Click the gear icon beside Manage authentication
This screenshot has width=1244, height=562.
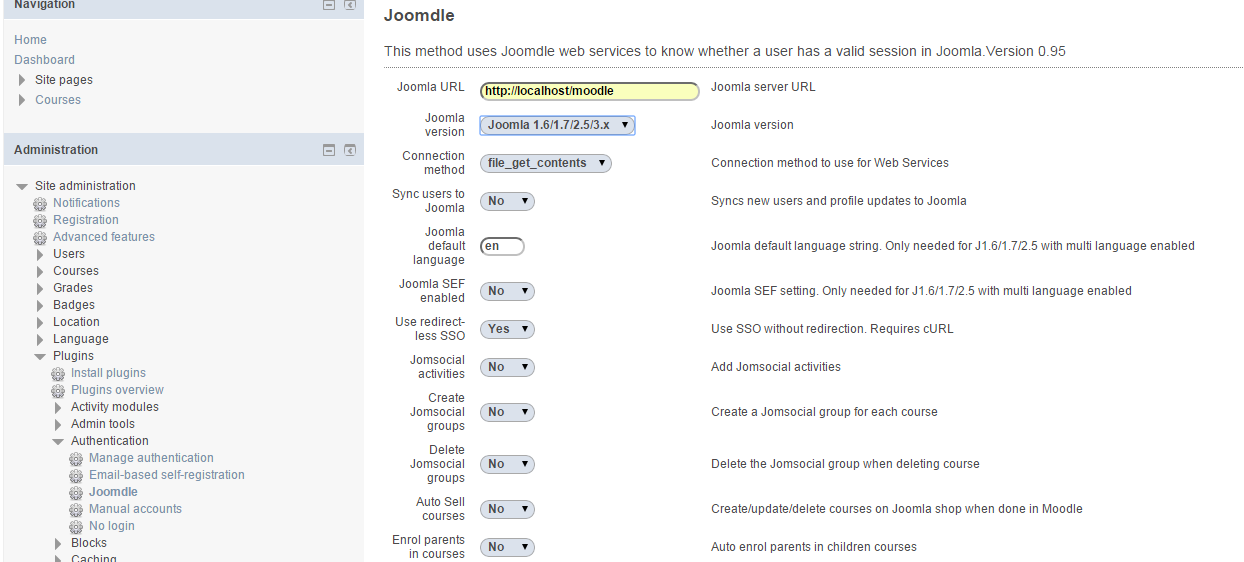76,459
